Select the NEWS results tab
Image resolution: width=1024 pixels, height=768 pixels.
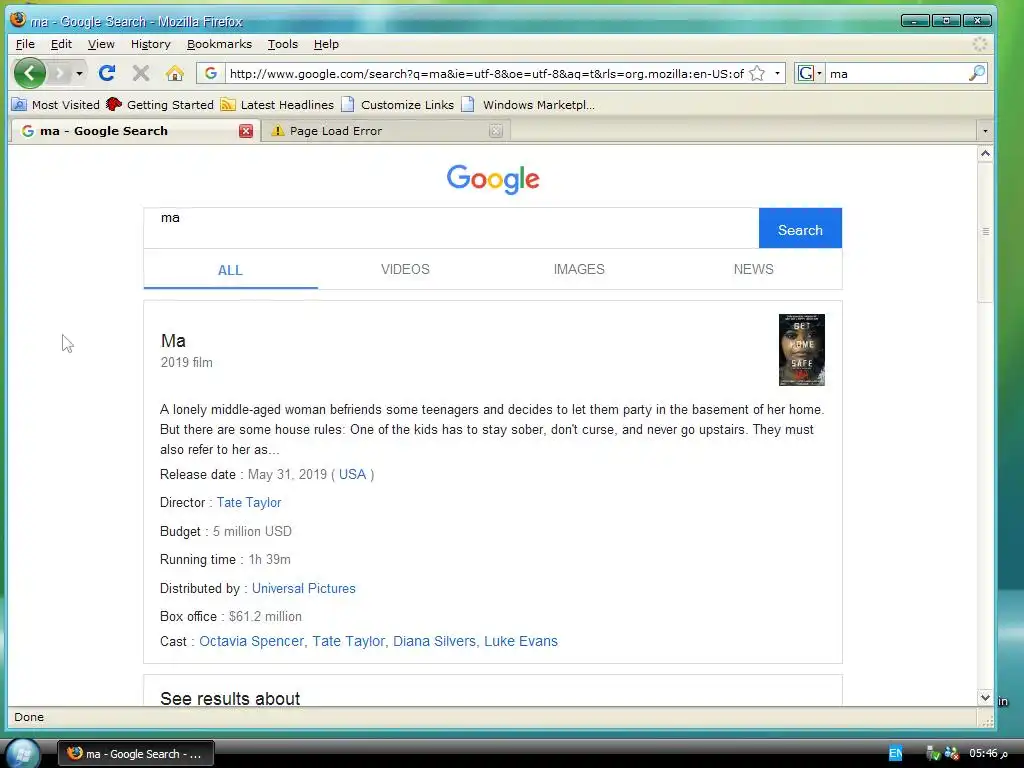pos(754,269)
